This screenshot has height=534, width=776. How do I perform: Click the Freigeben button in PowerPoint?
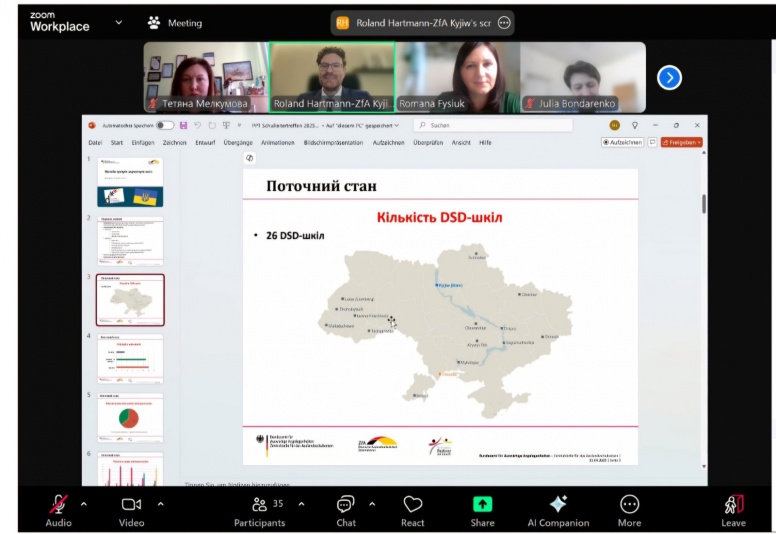click(682, 142)
